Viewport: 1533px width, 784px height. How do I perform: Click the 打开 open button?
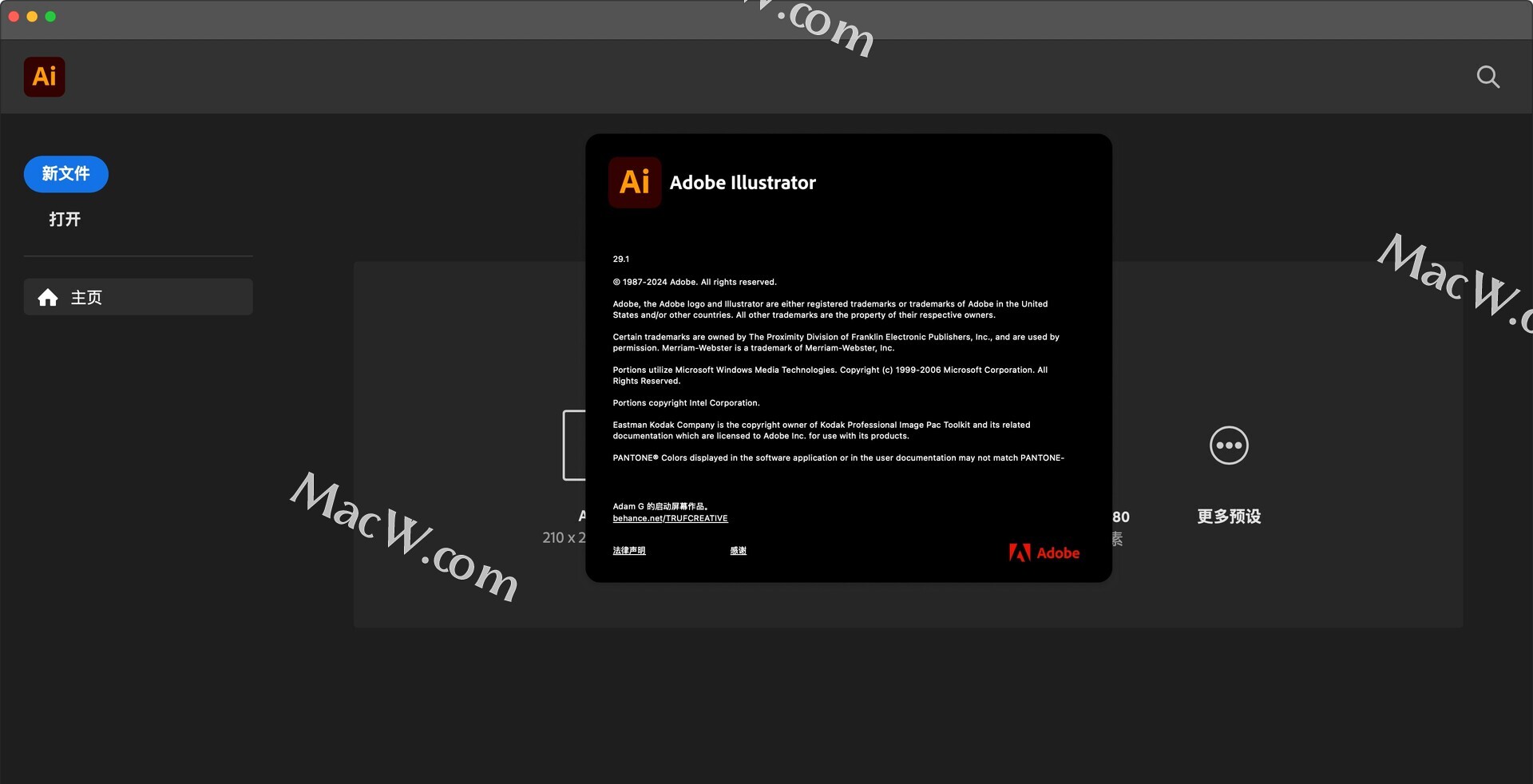point(65,220)
